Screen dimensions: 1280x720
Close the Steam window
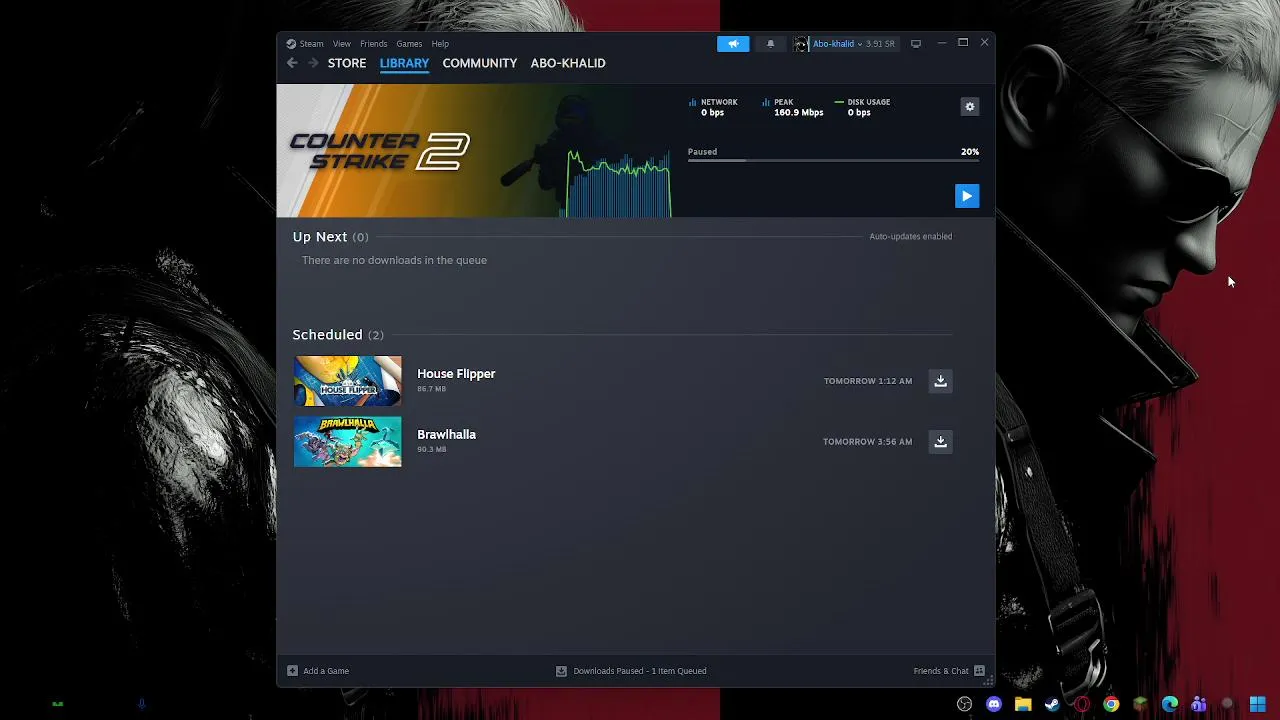(x=984, y=43)
